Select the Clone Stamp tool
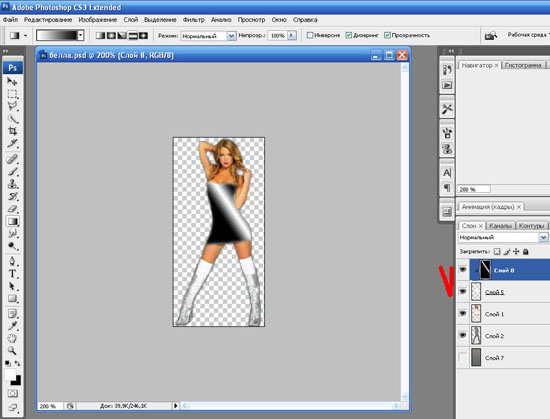550x419 pixels. 12,184
